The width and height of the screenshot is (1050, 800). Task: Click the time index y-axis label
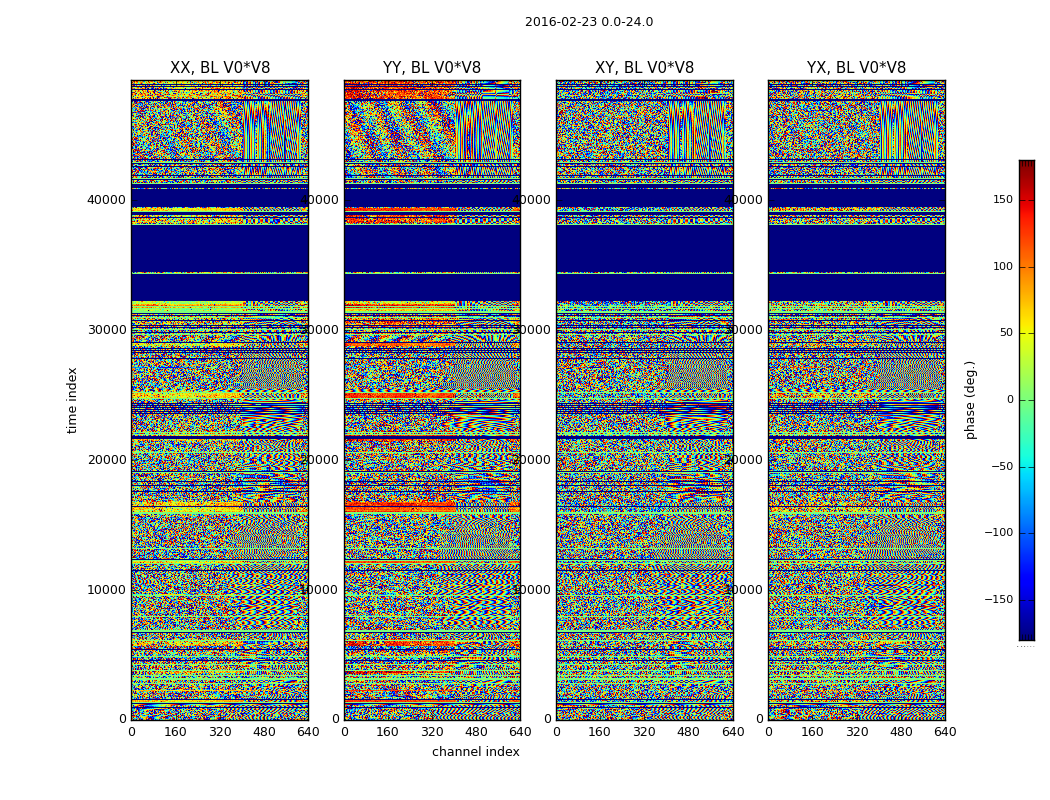(72, 400)
